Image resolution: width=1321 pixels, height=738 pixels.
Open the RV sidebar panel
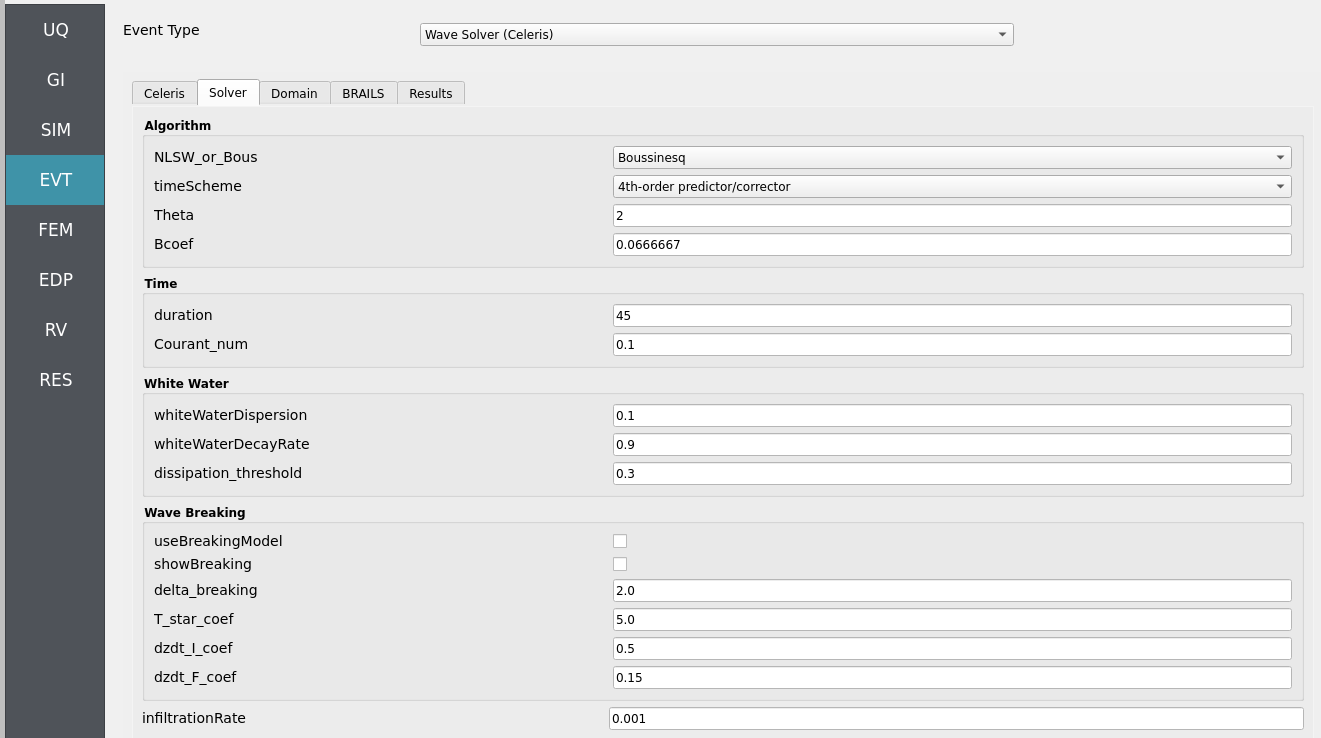(55, 330)
